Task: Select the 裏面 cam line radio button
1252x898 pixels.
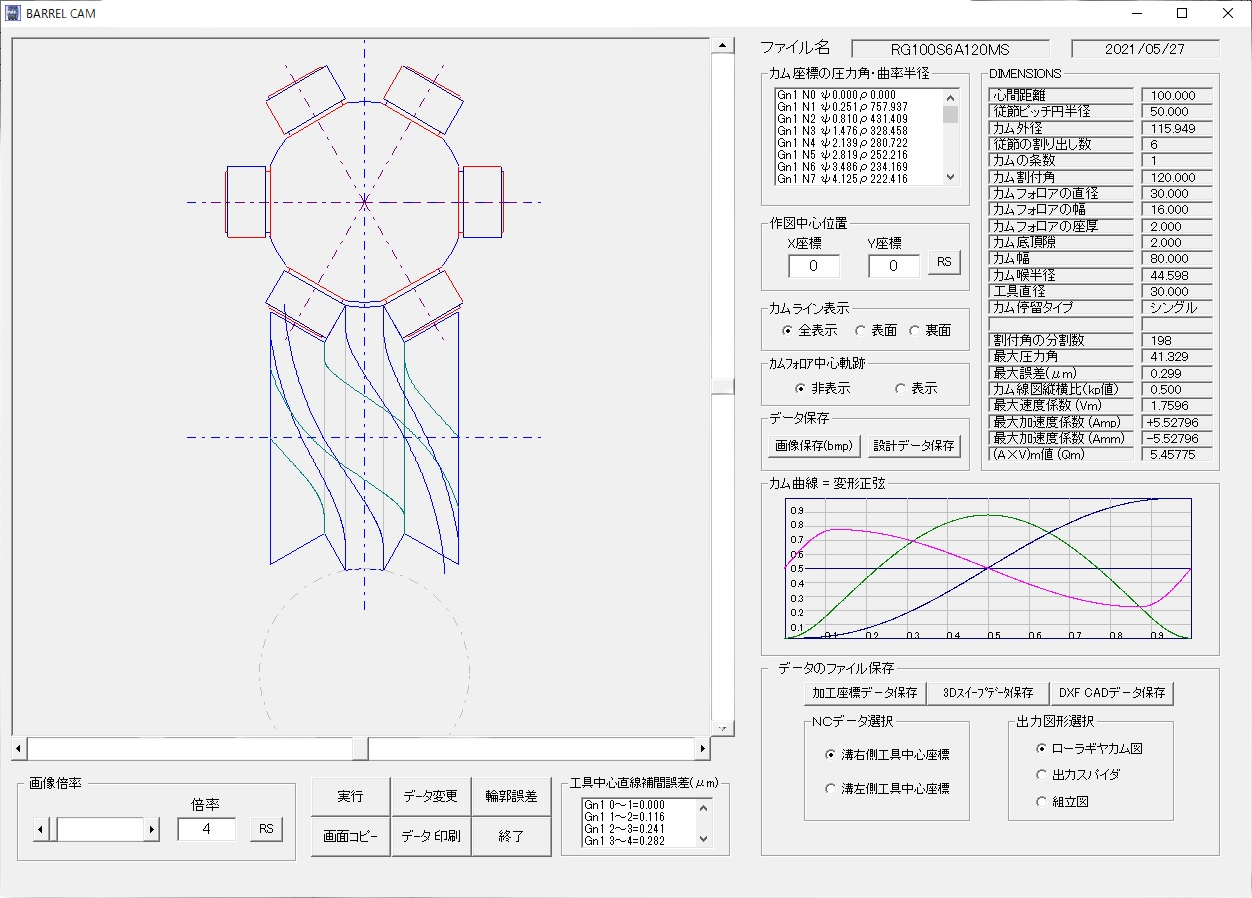Action: tap(915, 331)
